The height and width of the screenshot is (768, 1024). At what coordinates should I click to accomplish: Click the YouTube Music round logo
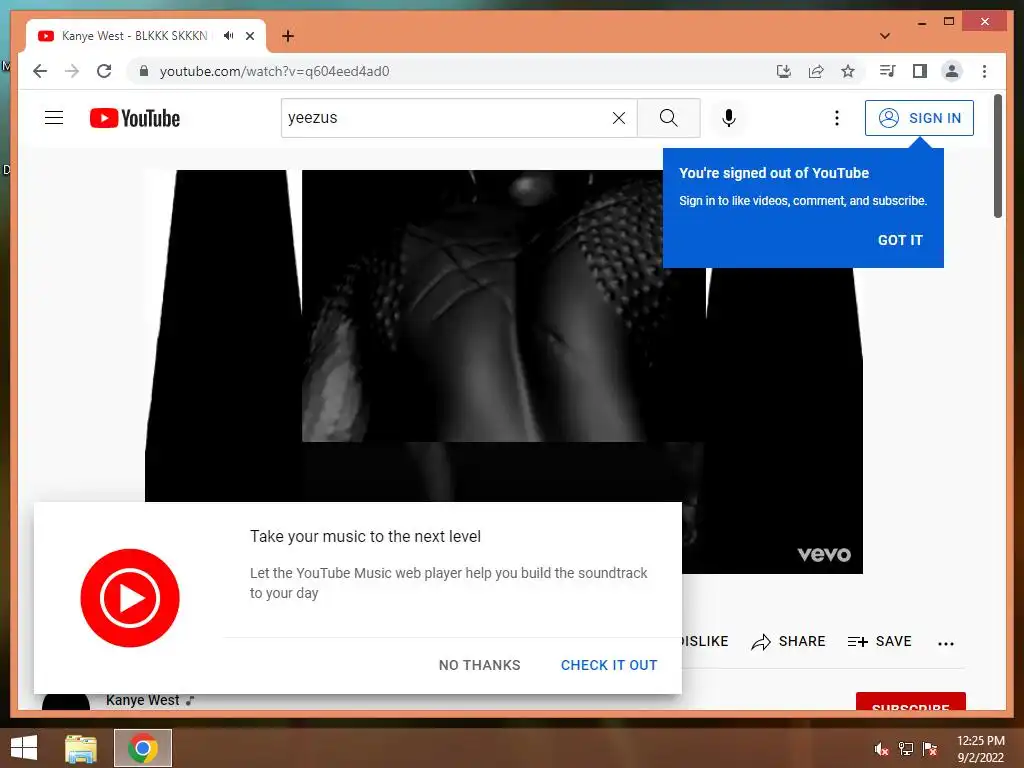[130, 598]
